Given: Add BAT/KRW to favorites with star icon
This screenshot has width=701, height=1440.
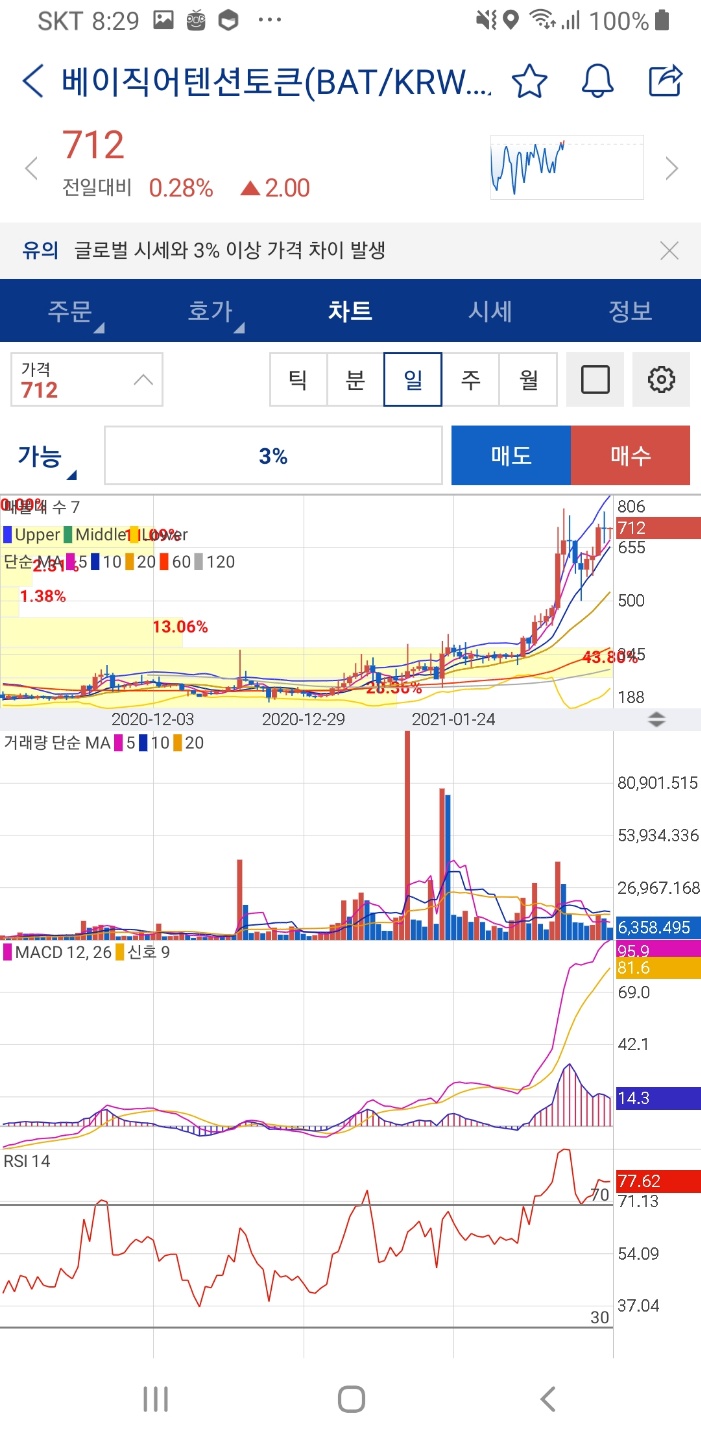Looking at the screenshot, I should (x=530, y=81).
